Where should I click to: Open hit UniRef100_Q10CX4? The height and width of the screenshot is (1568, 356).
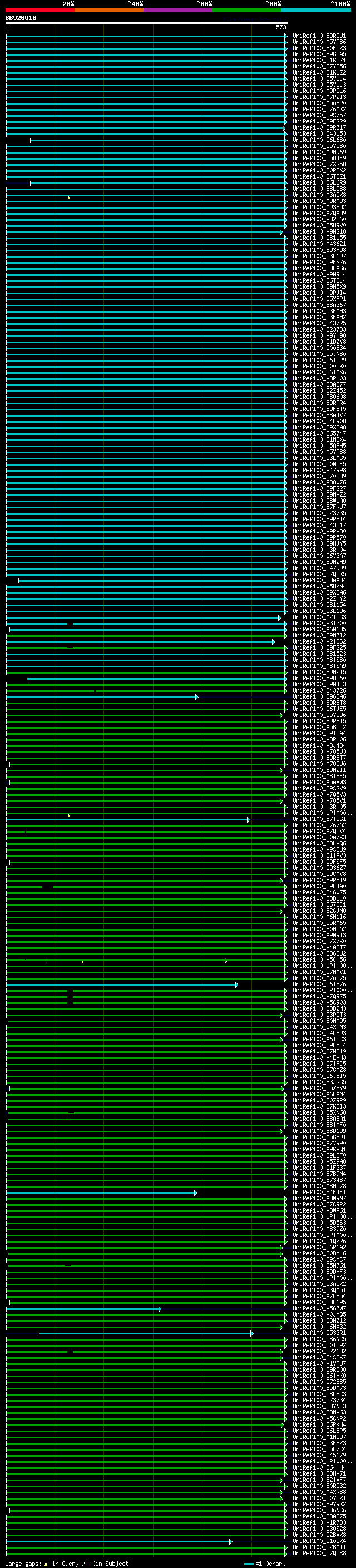pos(319,1541)
